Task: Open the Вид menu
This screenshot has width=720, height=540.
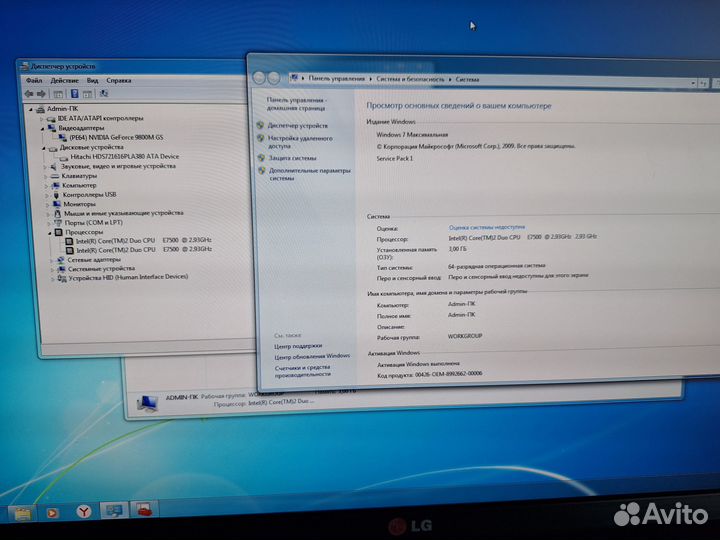Action: pyautogui.click(x=92, y=80)
